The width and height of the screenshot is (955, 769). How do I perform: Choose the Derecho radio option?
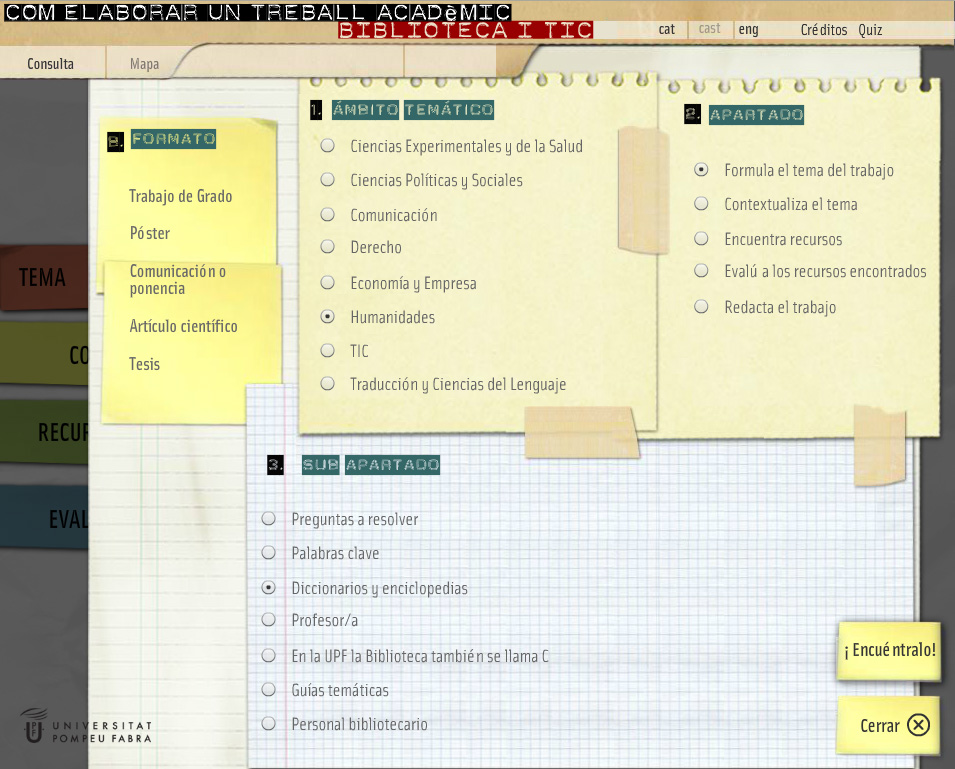click(x=328, y=247)
